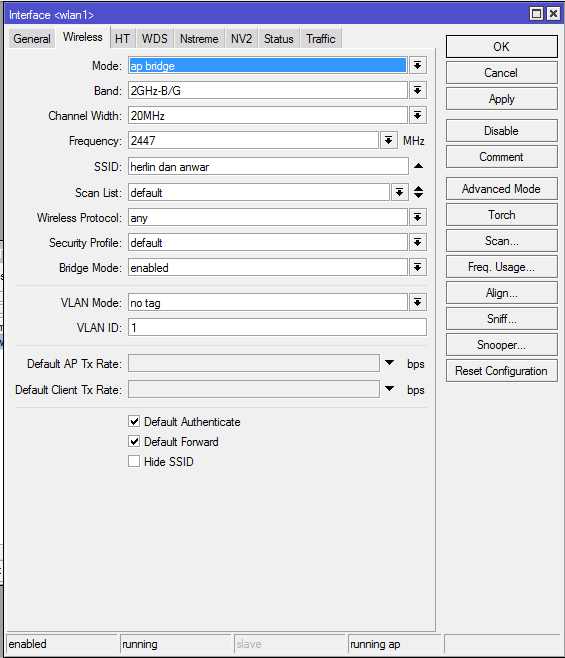This screenshot has width=565, height=658.
Task: Open the General tab
Action: [31, 39]
